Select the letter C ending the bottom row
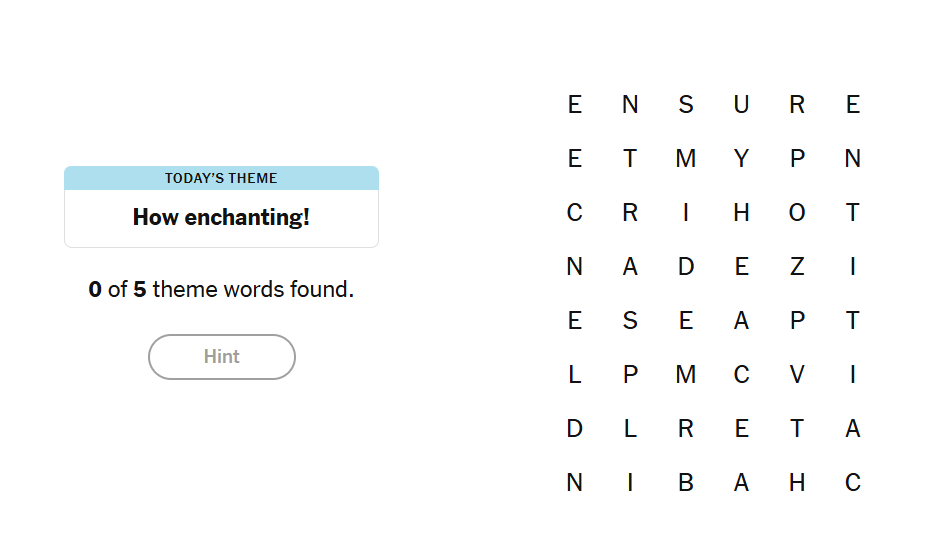 pos(852,483)
